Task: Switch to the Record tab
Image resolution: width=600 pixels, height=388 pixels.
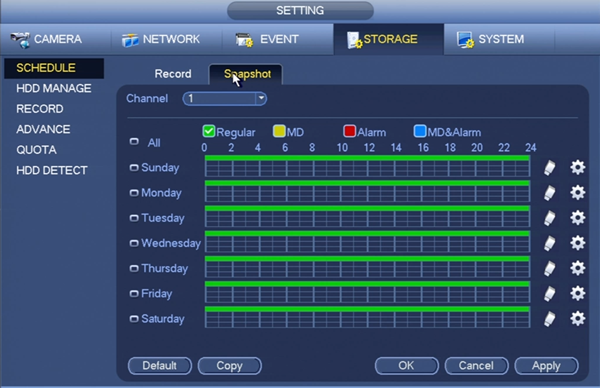Action: (173, 74)
